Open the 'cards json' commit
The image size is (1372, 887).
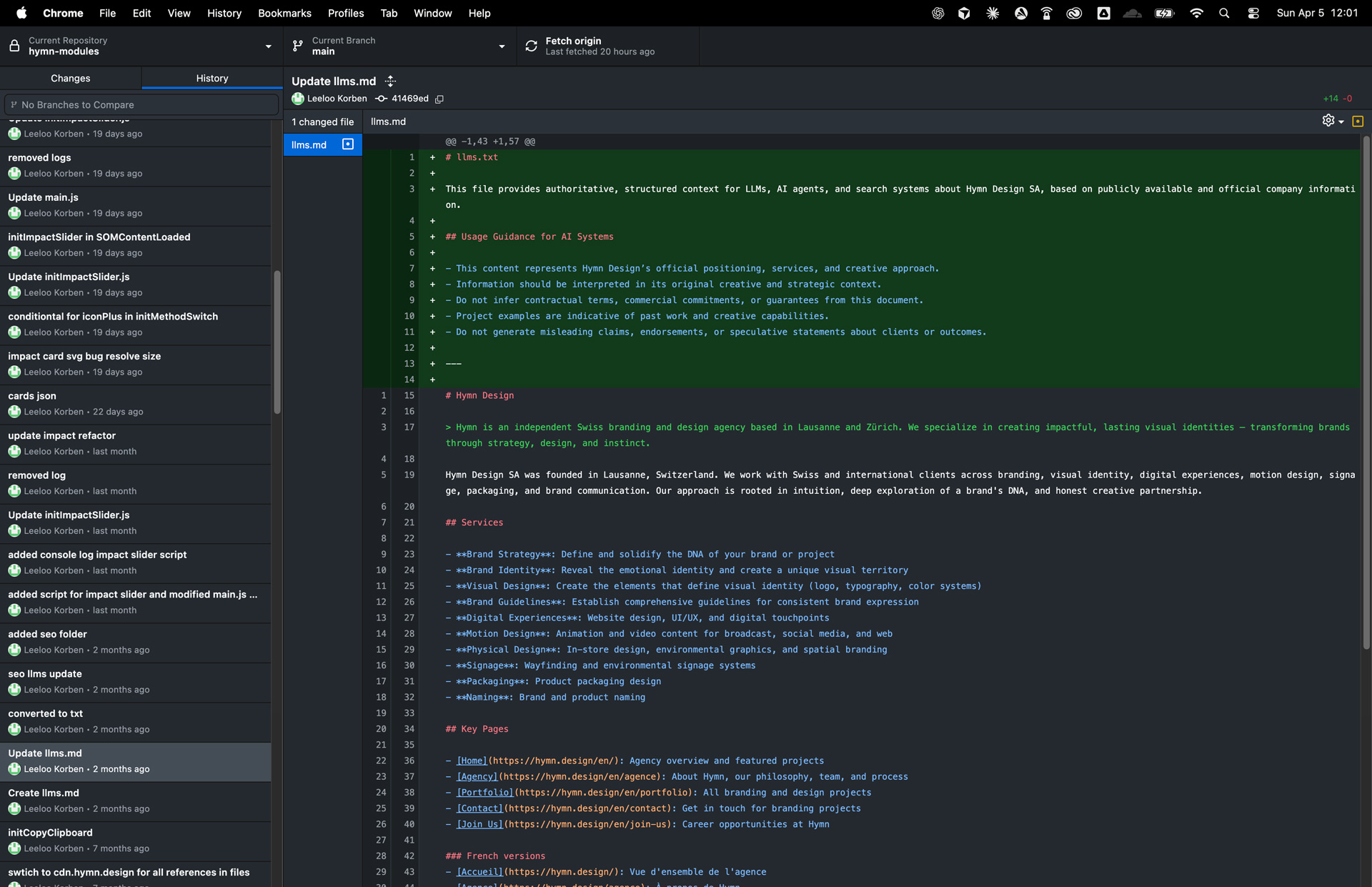click(x=135, y=403)
